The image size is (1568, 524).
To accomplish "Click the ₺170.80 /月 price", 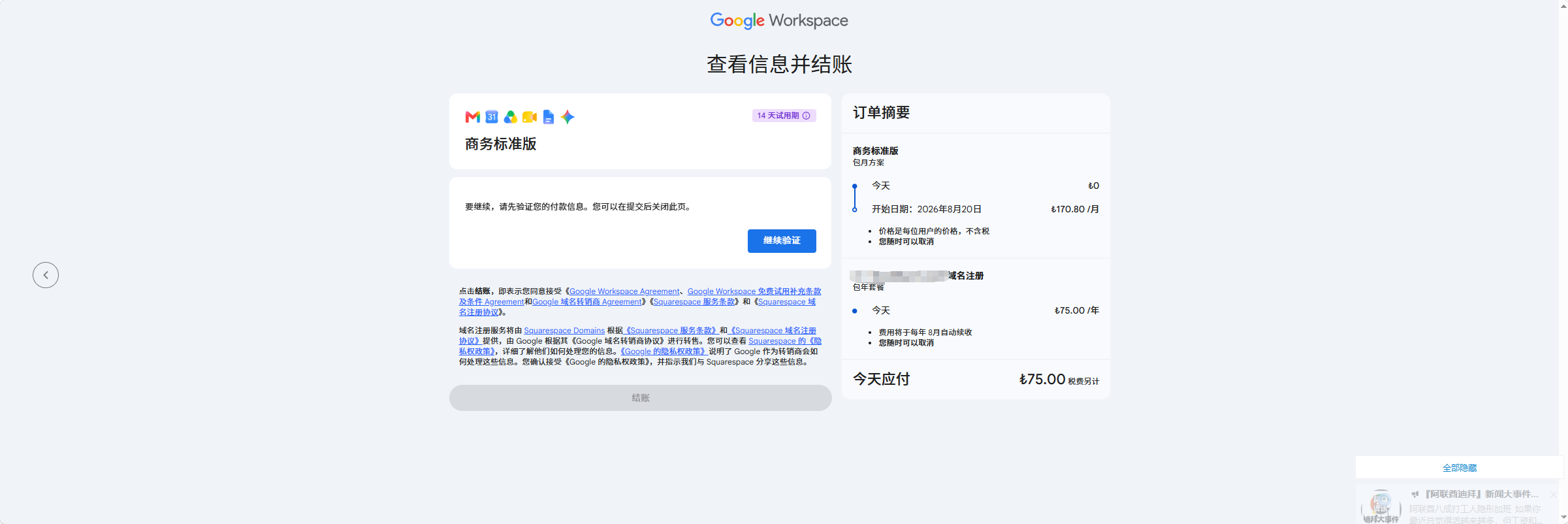I will 1075,209.
